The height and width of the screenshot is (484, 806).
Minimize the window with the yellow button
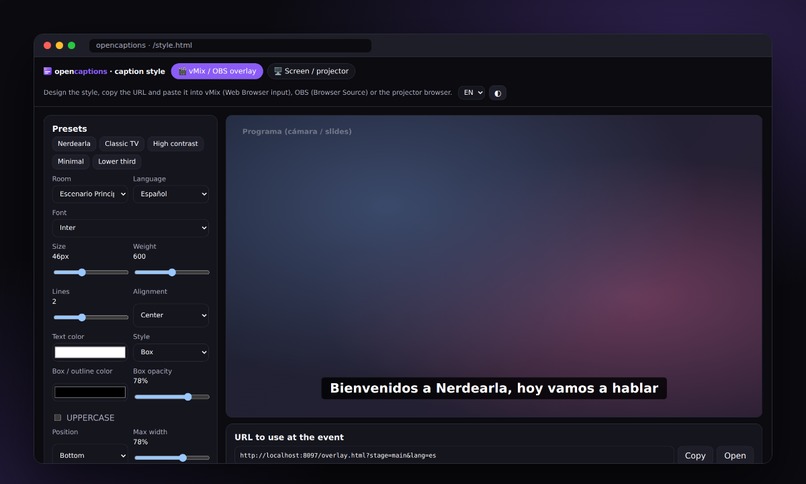(59, 45)
